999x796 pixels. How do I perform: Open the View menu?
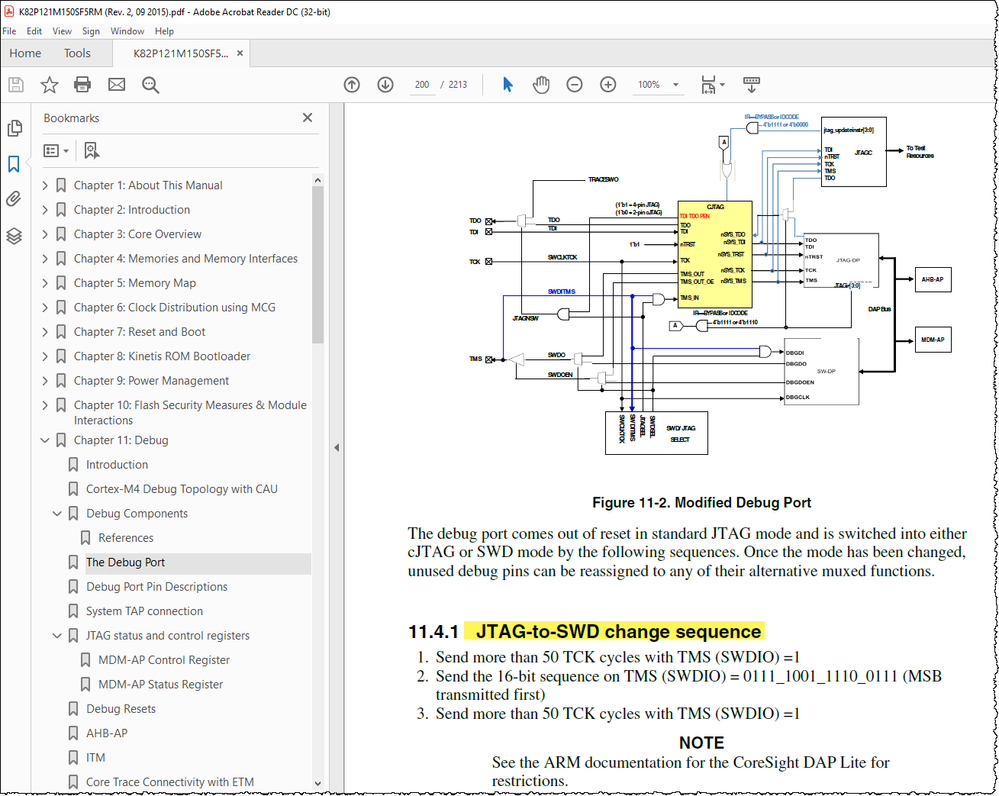pos(62,31)
